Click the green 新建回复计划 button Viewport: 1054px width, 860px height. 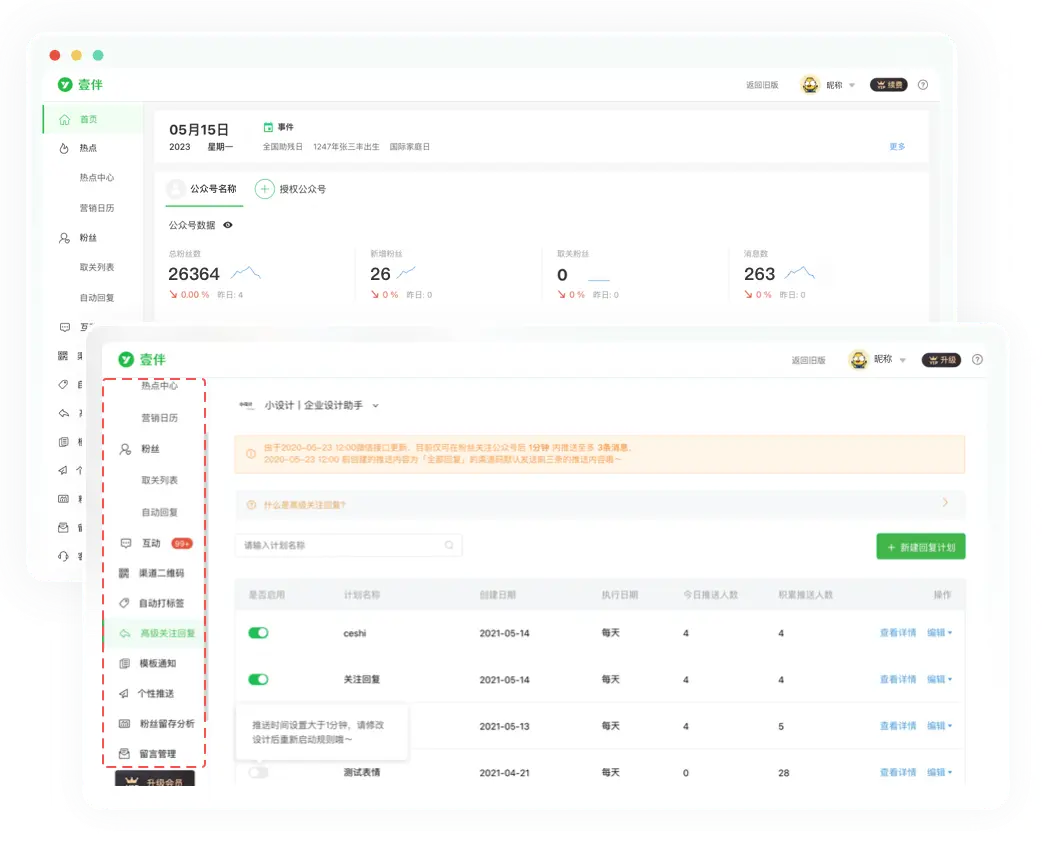point(920,547)
